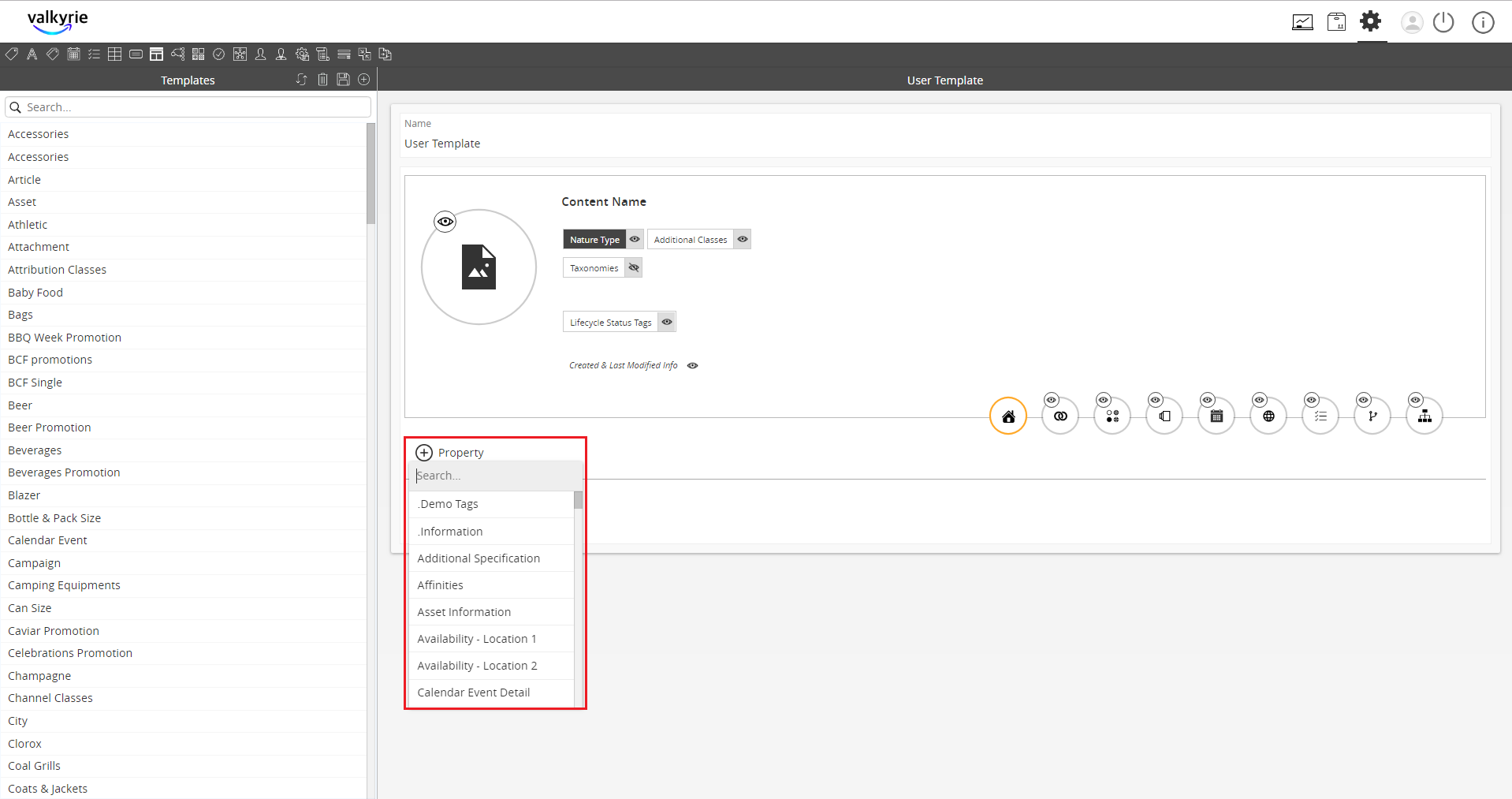
Task: Show the hidden Taxonomies via crossed eye
Action: pyautogui.click(x=634, y=267)
